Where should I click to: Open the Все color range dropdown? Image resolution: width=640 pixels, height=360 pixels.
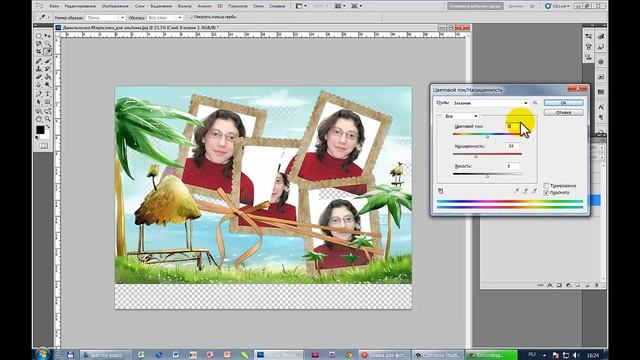[461, 116]
